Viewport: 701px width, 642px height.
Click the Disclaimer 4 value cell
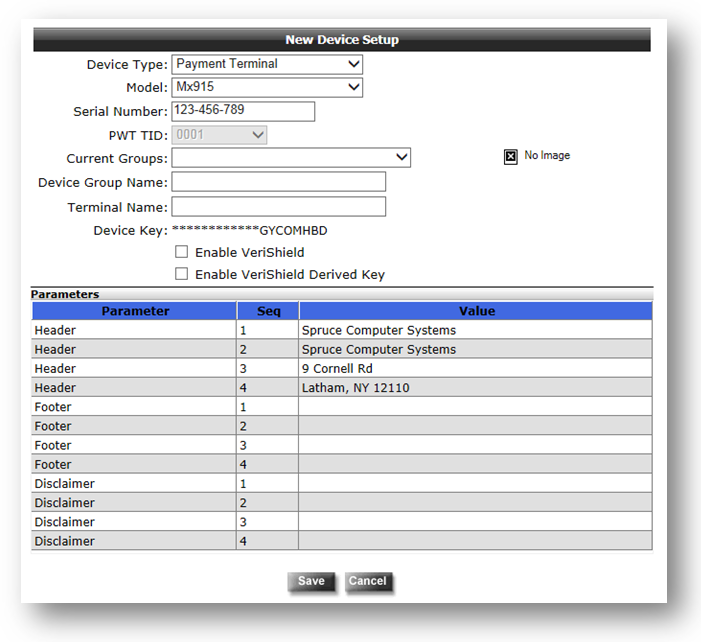[x=475, y=541]
